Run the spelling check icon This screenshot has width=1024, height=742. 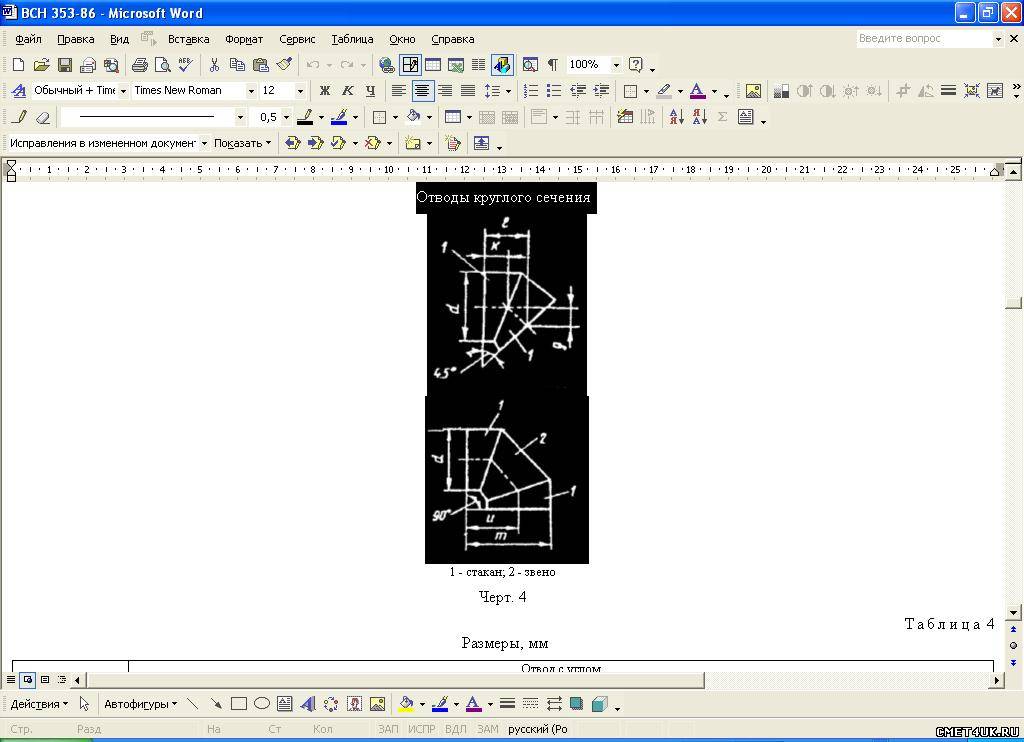[x=185, y=65]
